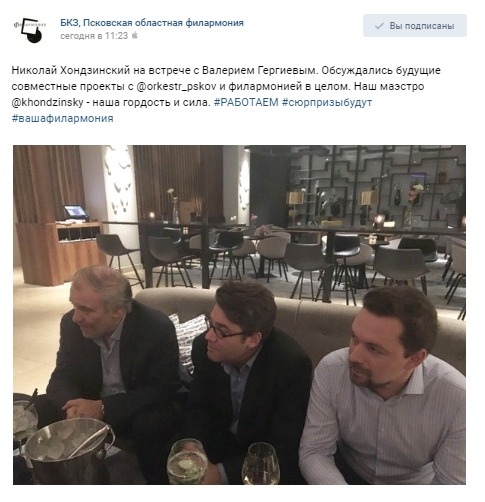Click the Apple device icon beside timestamp
Viewport: 485px width, 502px height.
pos(135,35)
